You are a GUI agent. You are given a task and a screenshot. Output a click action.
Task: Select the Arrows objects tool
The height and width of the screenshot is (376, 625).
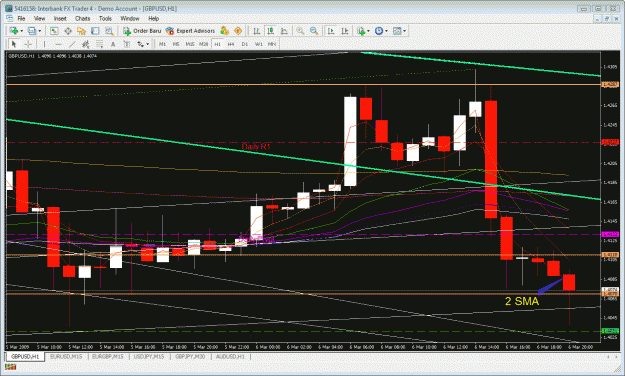click(140, 44)
